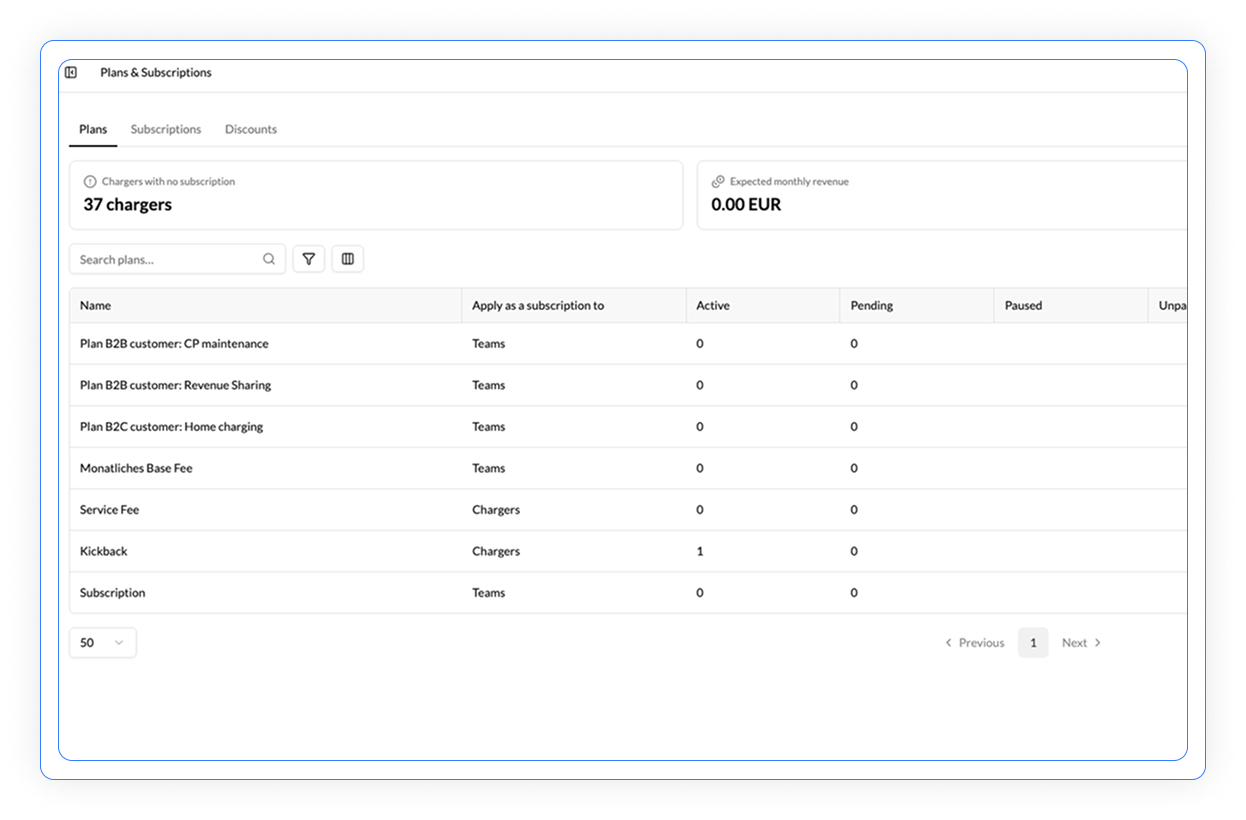Click the Plans & Subscriptions page title

[x=156, y=72]
